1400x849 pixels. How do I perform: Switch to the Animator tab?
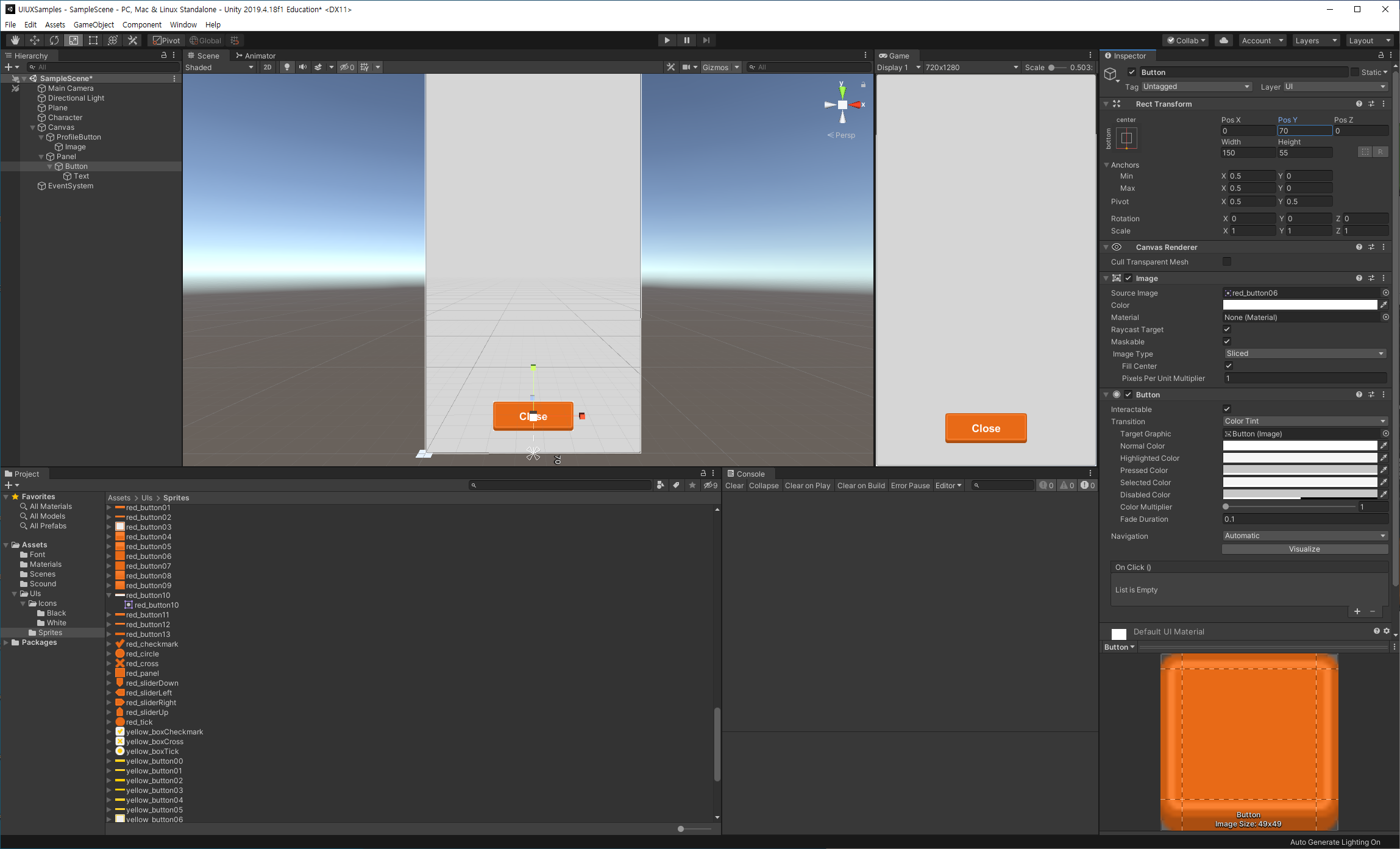click(x=256, y=55)
